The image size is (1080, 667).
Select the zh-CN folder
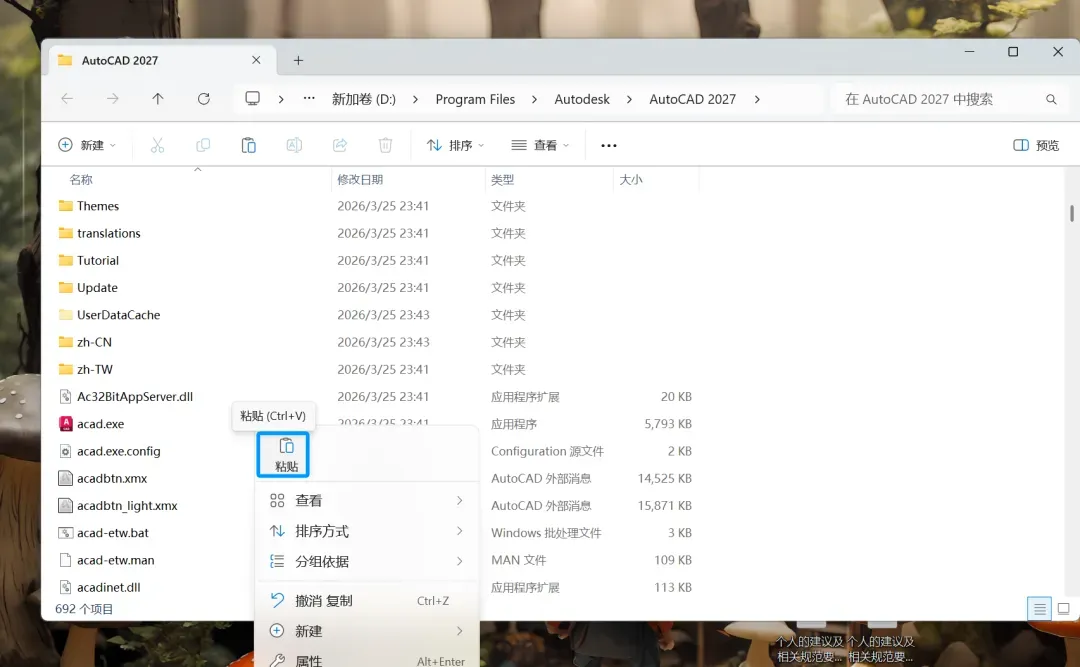pos(94,342)
